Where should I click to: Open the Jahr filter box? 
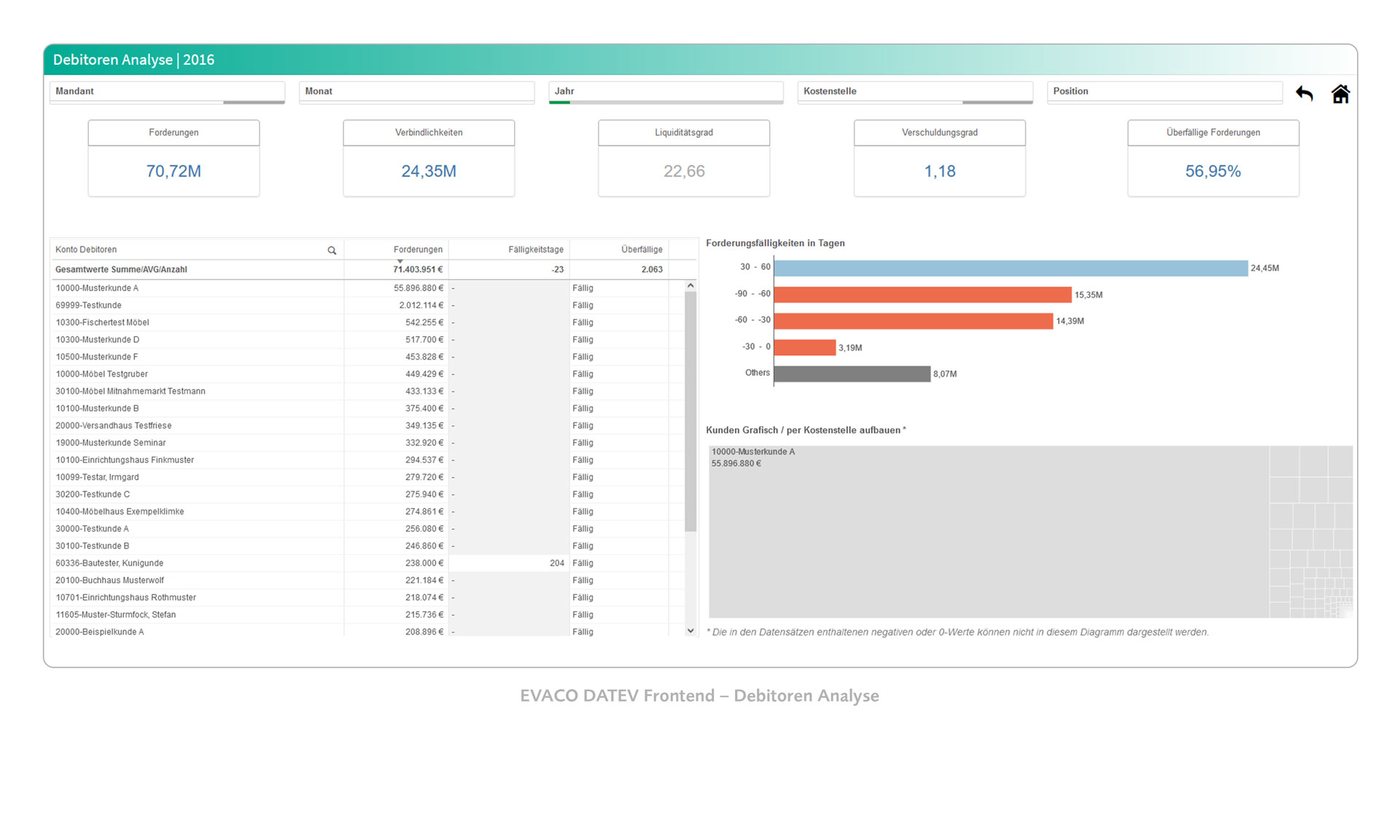click(x=666, y=92)
